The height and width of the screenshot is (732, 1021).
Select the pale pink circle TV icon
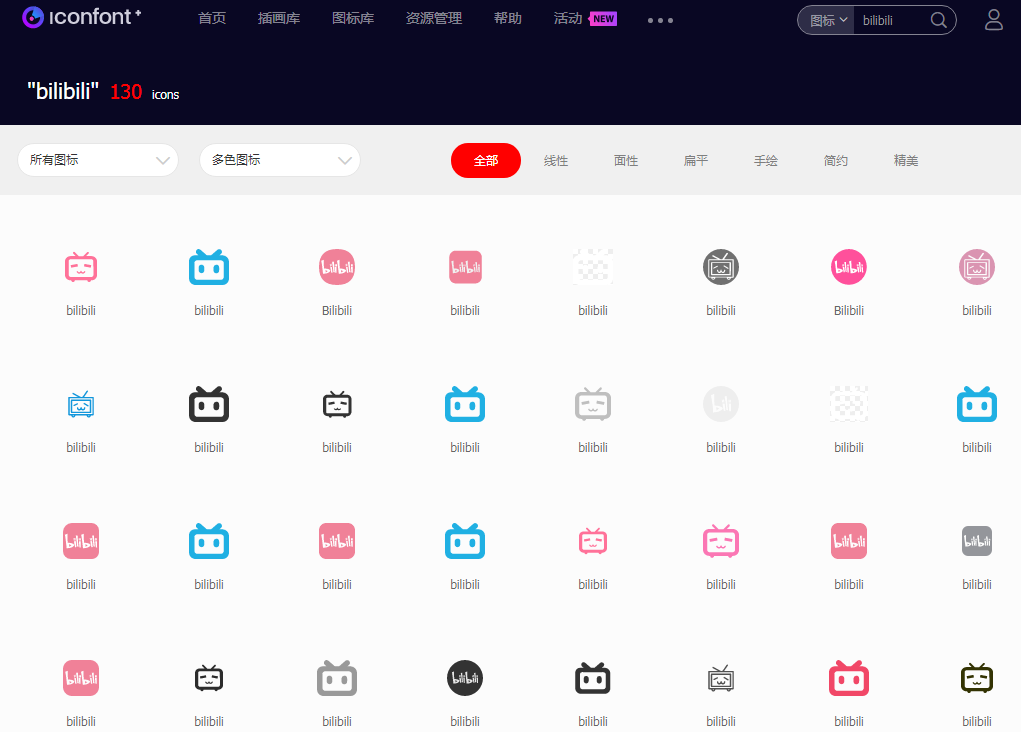977,267
